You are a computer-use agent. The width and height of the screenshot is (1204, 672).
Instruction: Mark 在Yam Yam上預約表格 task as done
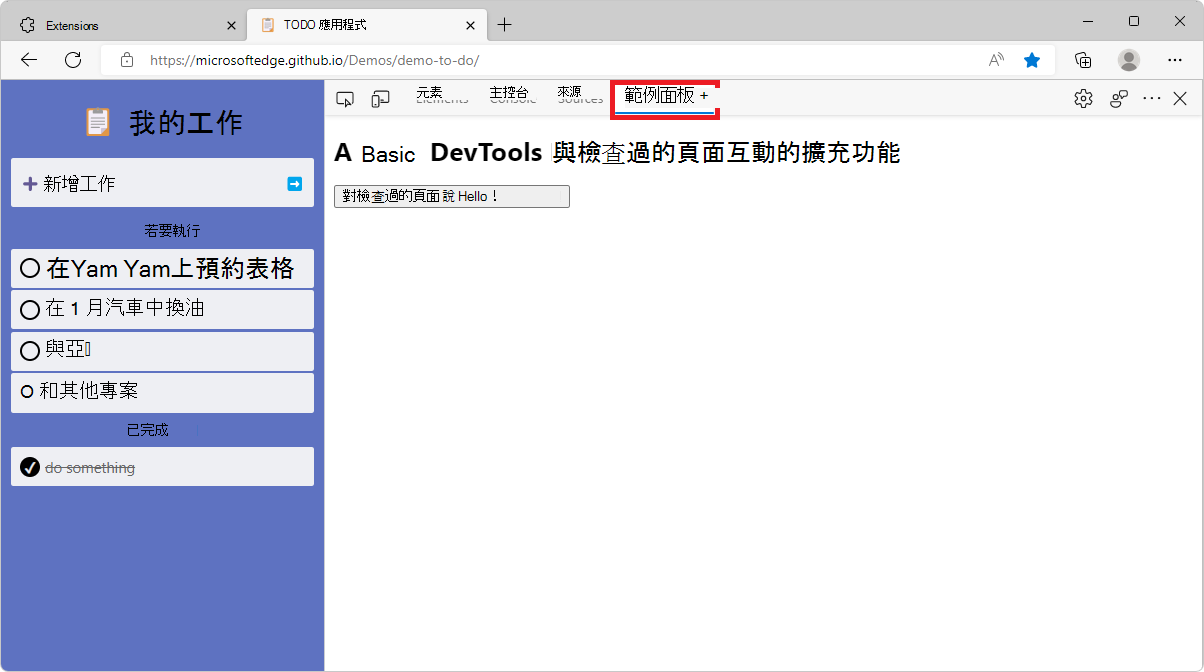click(30, 268)
